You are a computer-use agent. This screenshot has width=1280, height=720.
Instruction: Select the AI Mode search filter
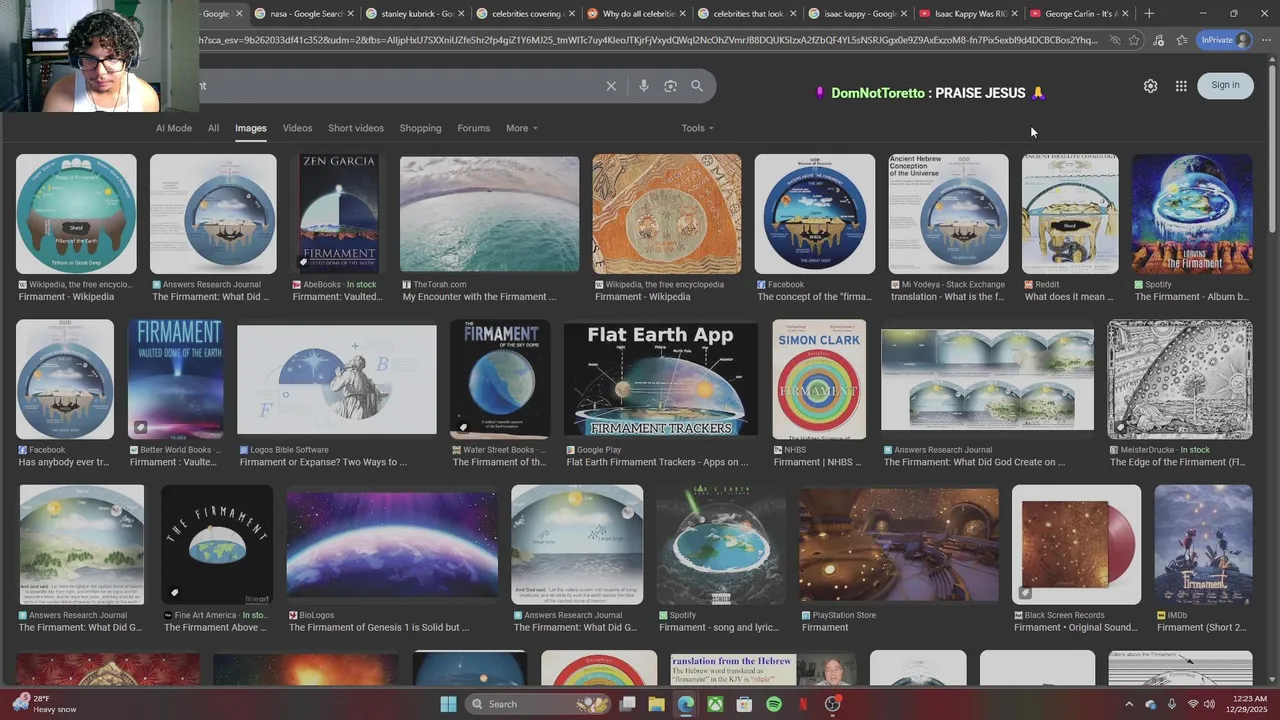174,128
